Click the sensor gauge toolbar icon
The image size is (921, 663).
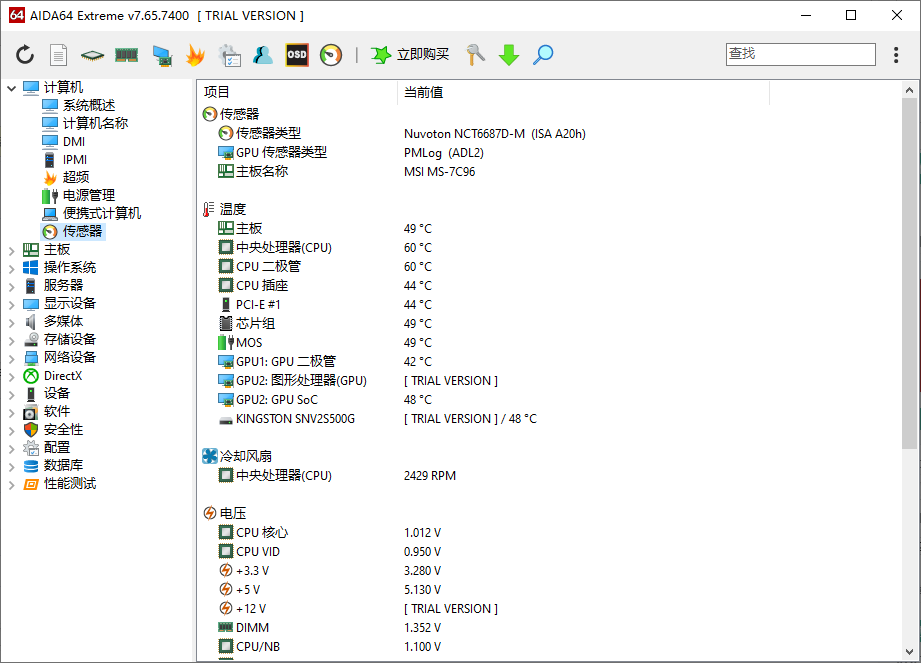(x=331, y=55)
